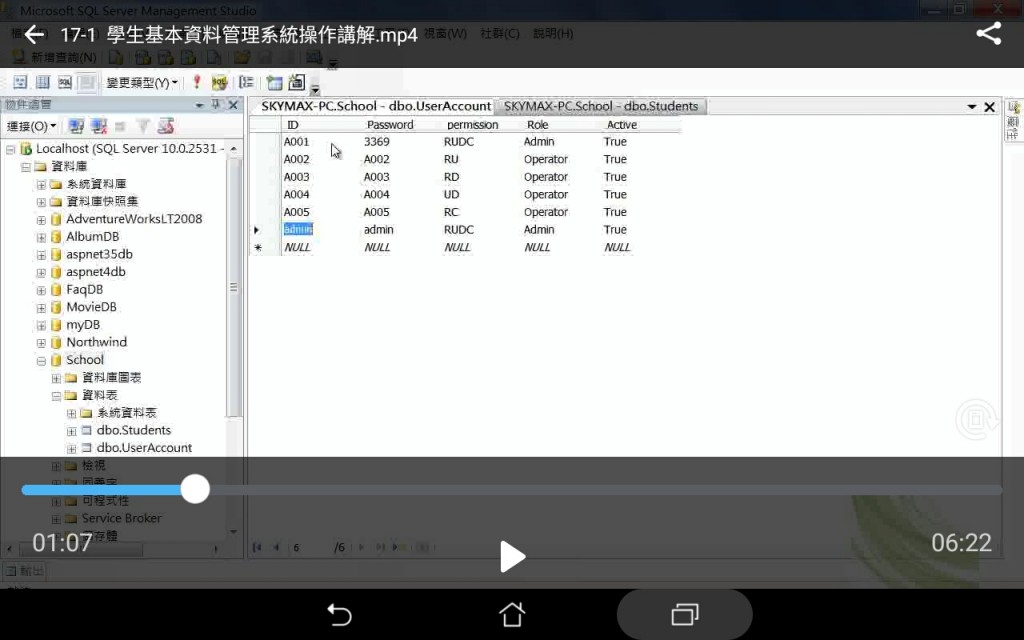Image resolution: width=1024 pixels, height=640 pixels.
Task: Select the aspnet35db database
Action: [99, 254]
